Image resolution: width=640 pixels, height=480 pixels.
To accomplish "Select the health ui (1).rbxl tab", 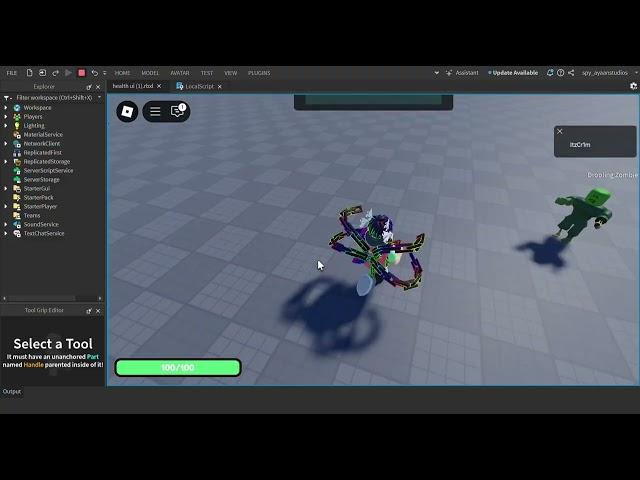I will [133, 86].
